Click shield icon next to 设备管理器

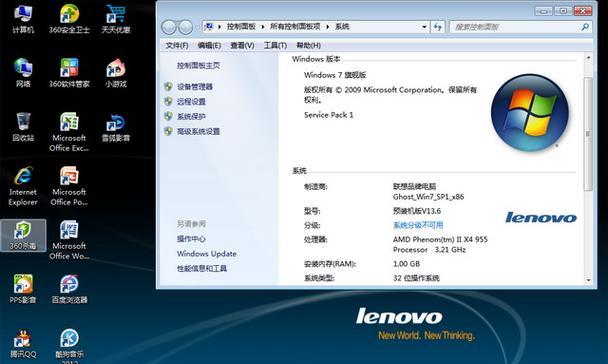pos(168,86)
